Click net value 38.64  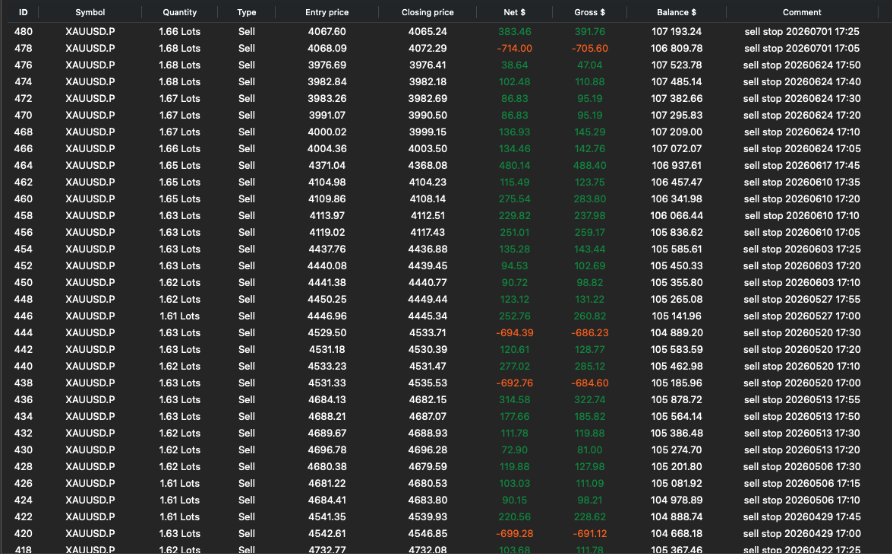[514, 65]
